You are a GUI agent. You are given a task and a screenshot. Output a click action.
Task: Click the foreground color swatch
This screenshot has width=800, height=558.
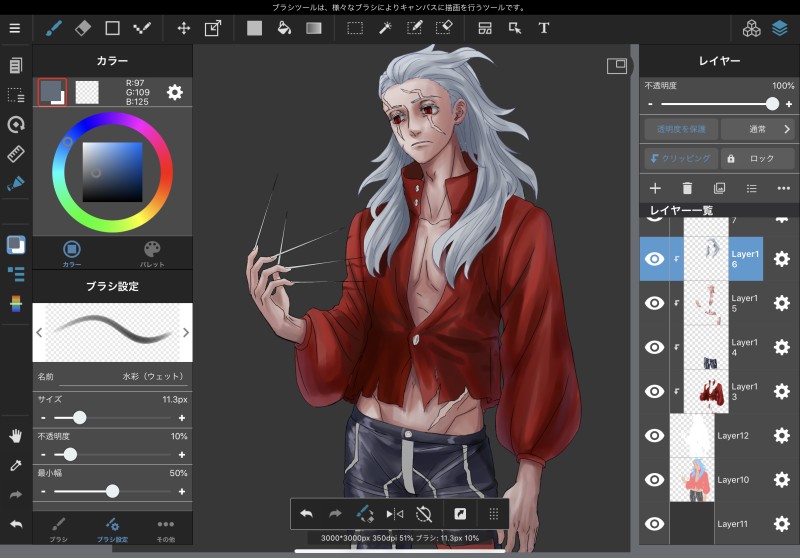[x=52, y=92]
